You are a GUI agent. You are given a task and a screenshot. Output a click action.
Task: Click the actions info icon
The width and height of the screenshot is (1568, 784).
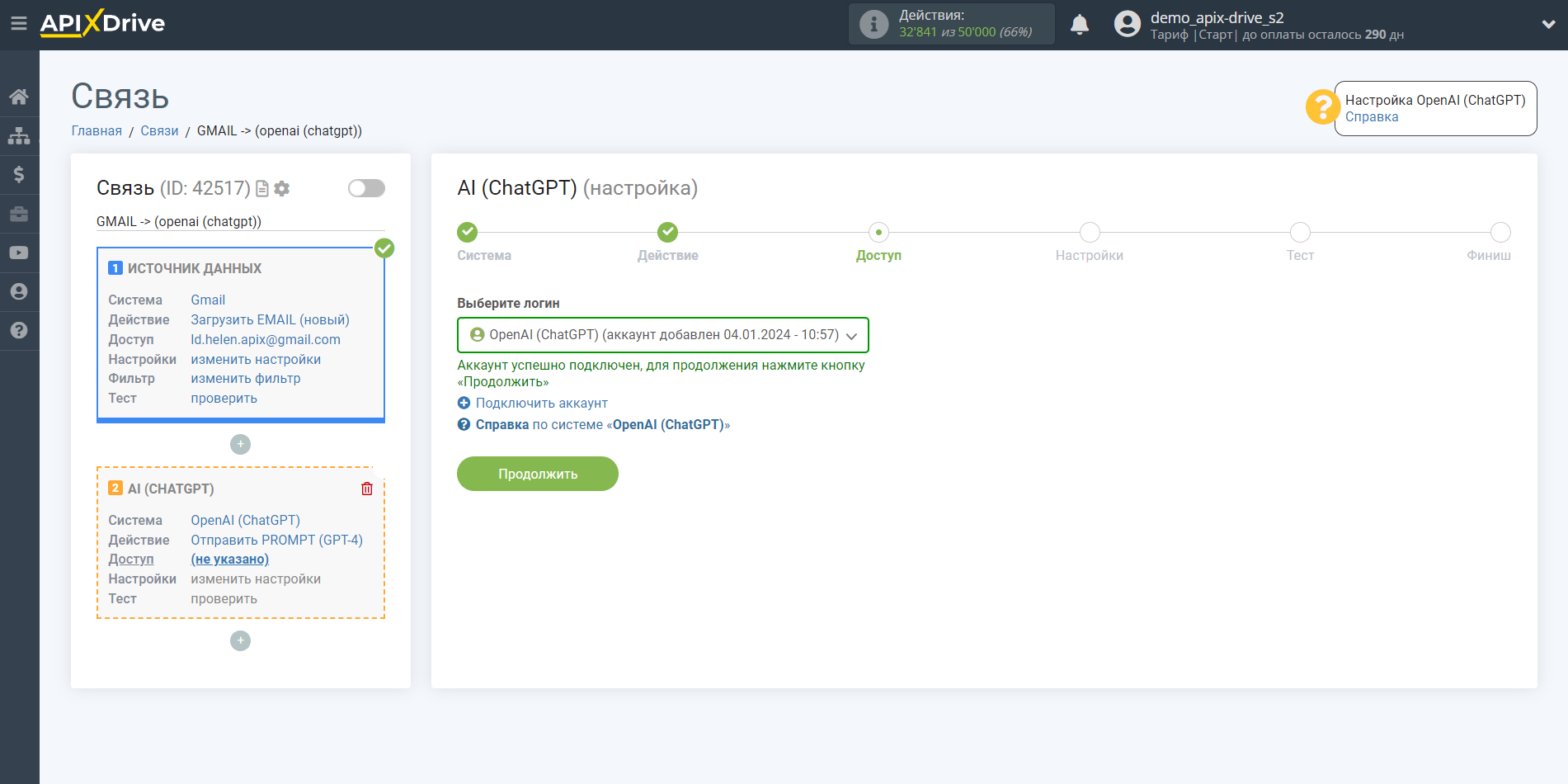tap(873, 24)
